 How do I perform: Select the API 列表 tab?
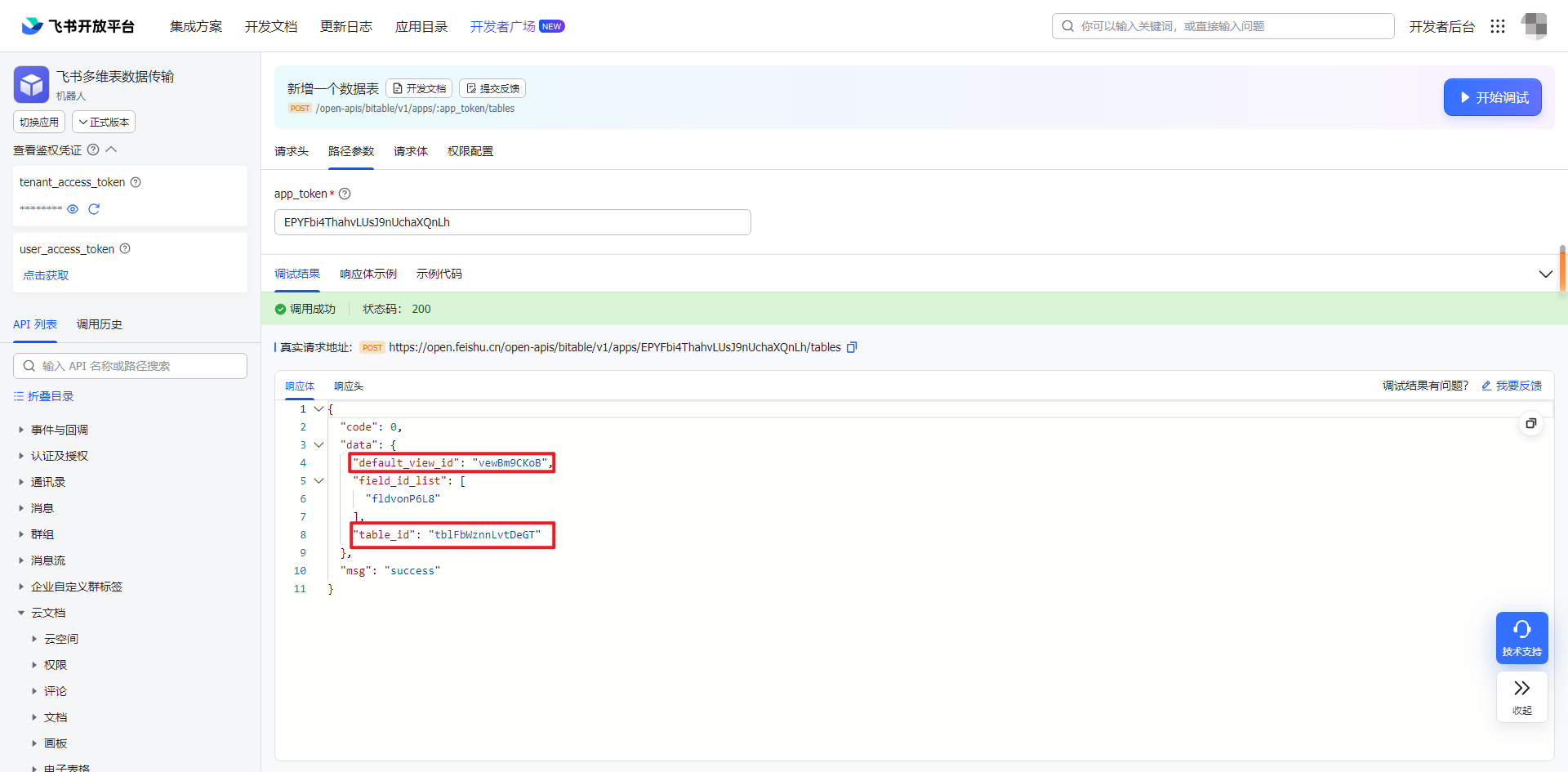35,324
